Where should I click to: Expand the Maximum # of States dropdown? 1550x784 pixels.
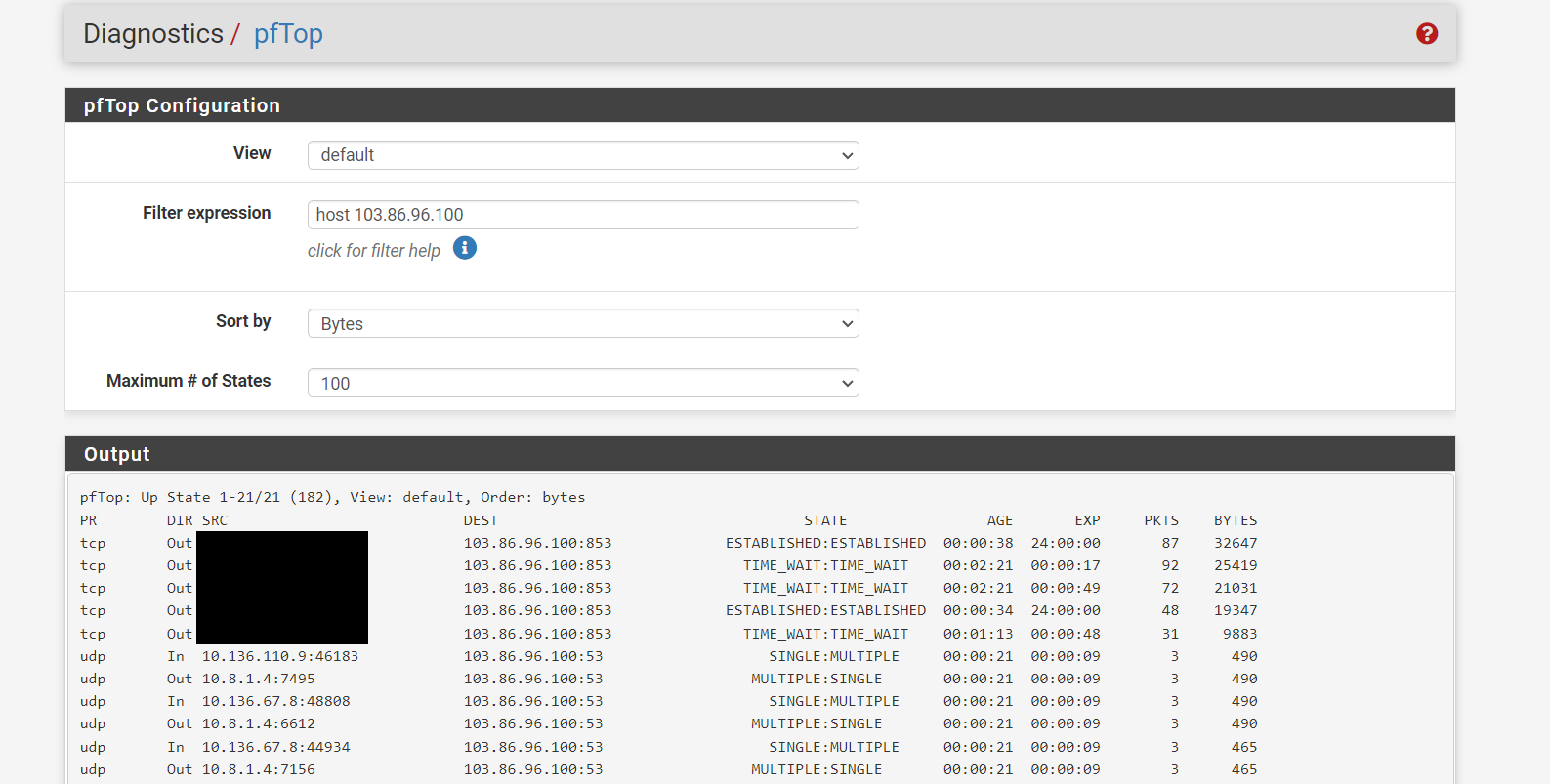pyautogui.click(x=583, y=383)
